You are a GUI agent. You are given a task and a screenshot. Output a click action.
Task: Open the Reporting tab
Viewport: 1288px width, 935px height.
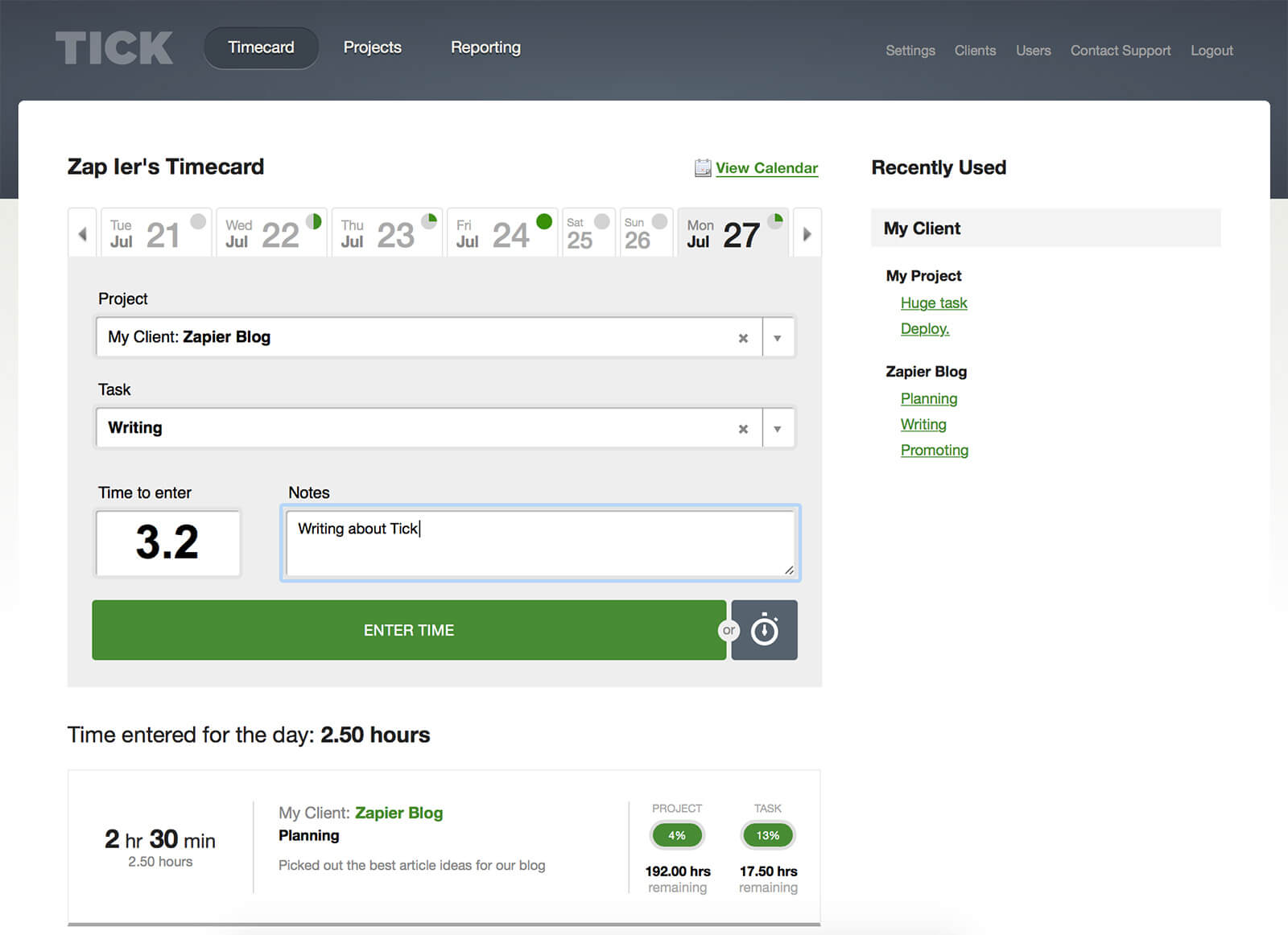[485, 47]
